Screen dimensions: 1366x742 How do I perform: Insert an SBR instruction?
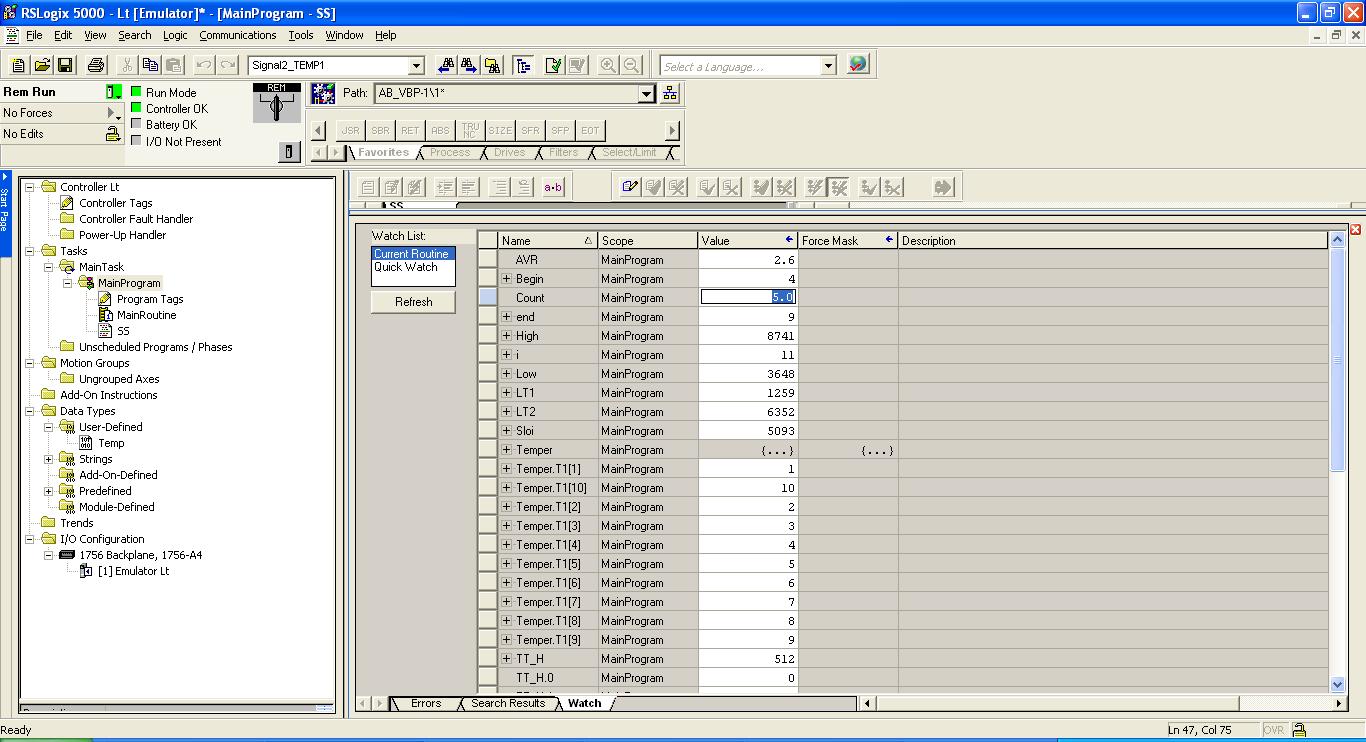(380, 130)
